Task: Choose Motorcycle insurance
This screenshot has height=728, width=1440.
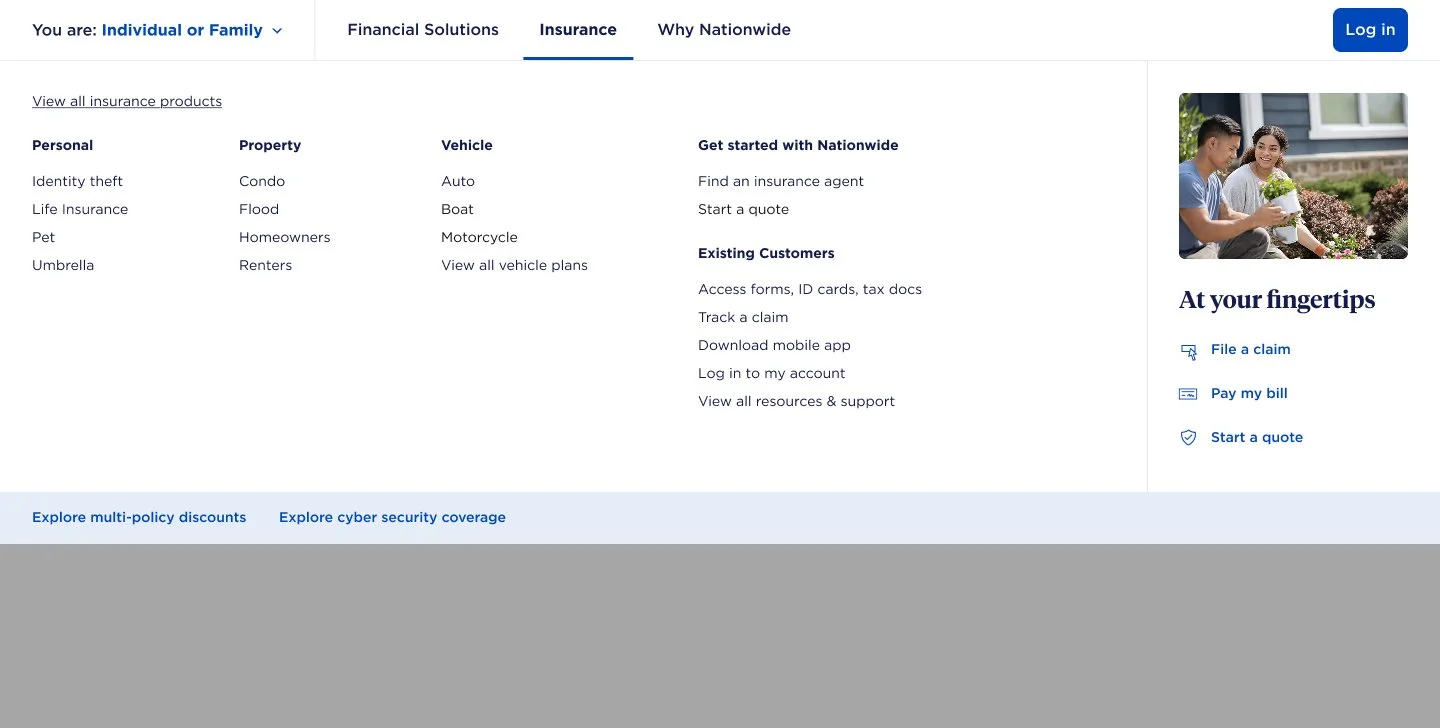Action: (x=479, y=237)
